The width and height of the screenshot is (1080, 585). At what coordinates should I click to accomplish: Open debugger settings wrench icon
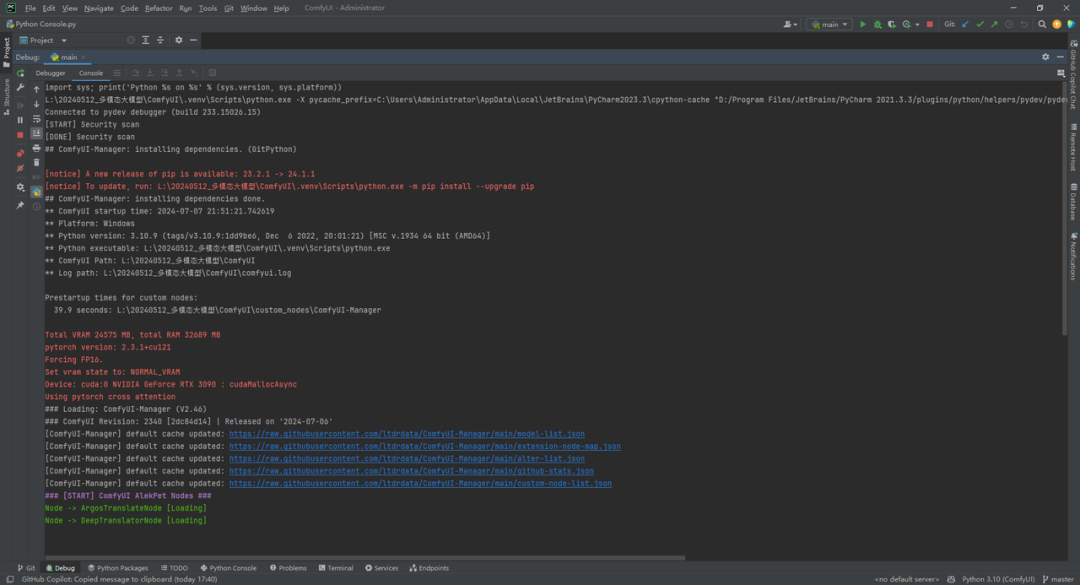click(21, 88)
